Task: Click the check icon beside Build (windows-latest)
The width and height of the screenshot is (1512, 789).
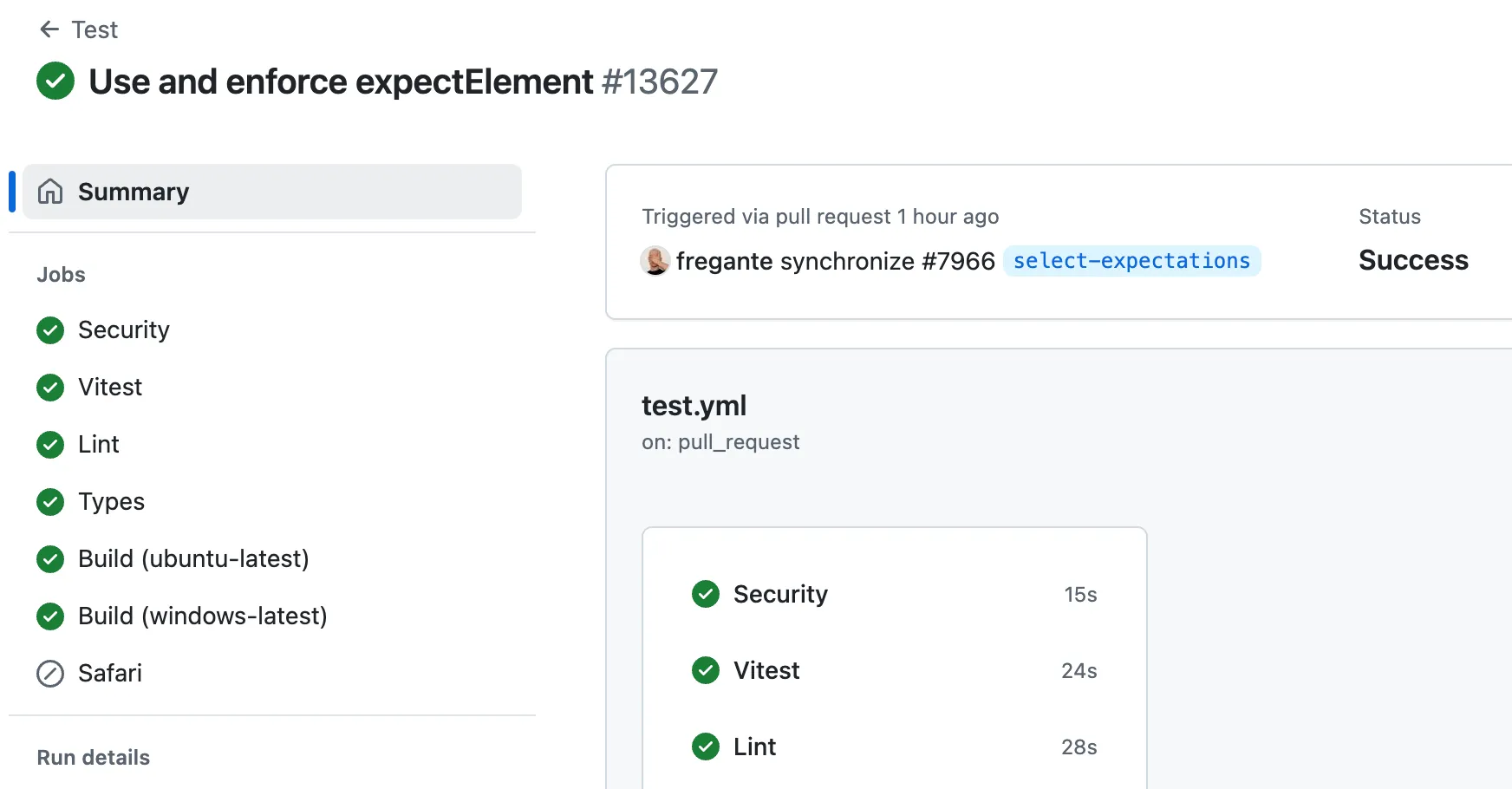Action: (50, 616)
